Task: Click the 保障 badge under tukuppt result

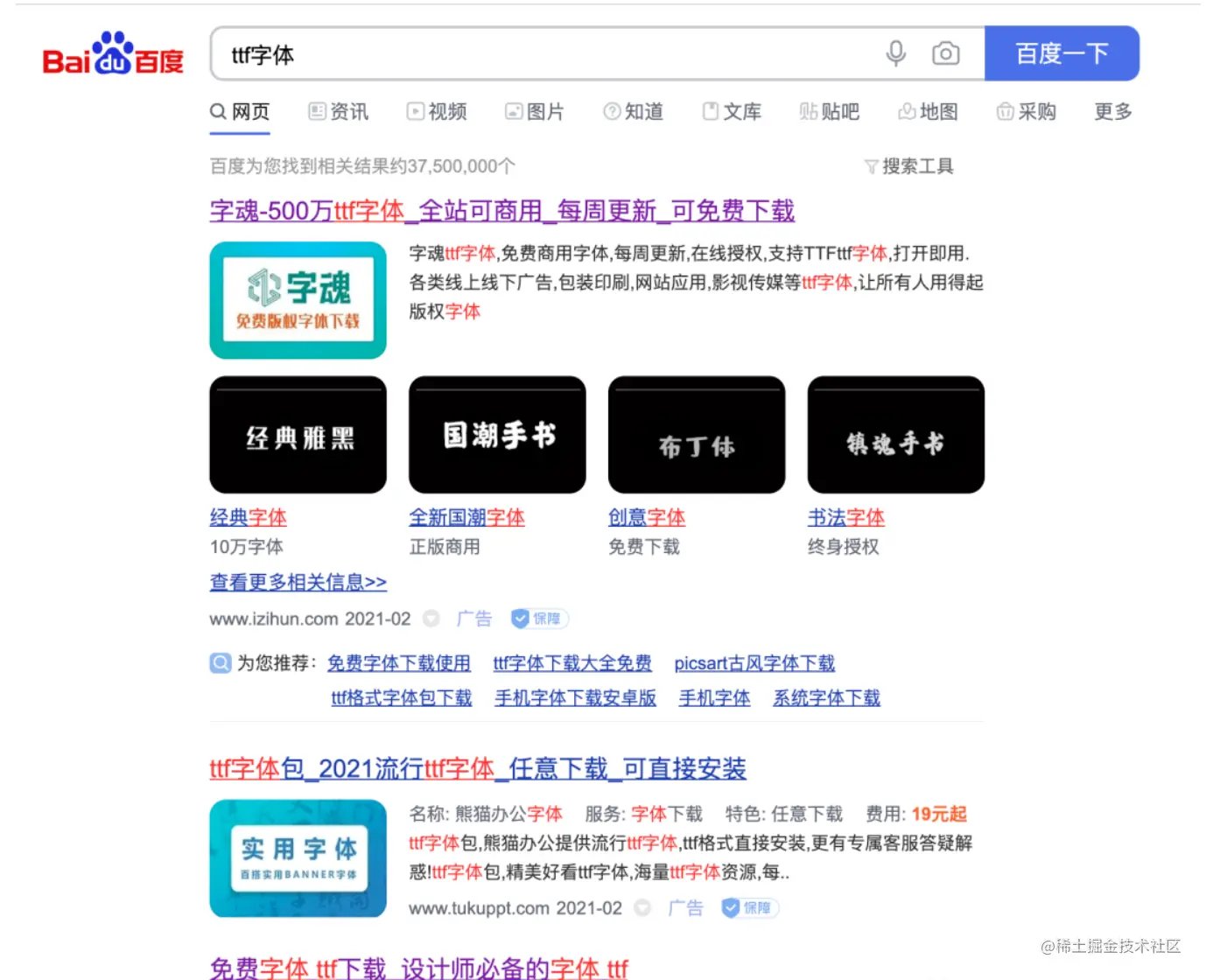Action: tap(750, 908)
